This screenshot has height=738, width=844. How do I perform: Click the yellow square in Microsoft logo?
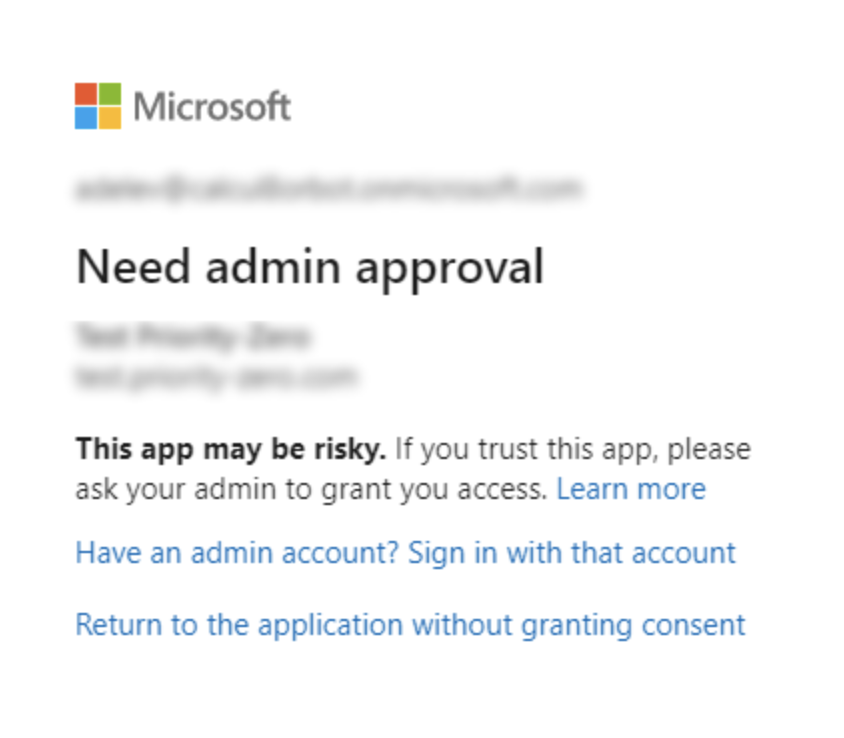110,118
